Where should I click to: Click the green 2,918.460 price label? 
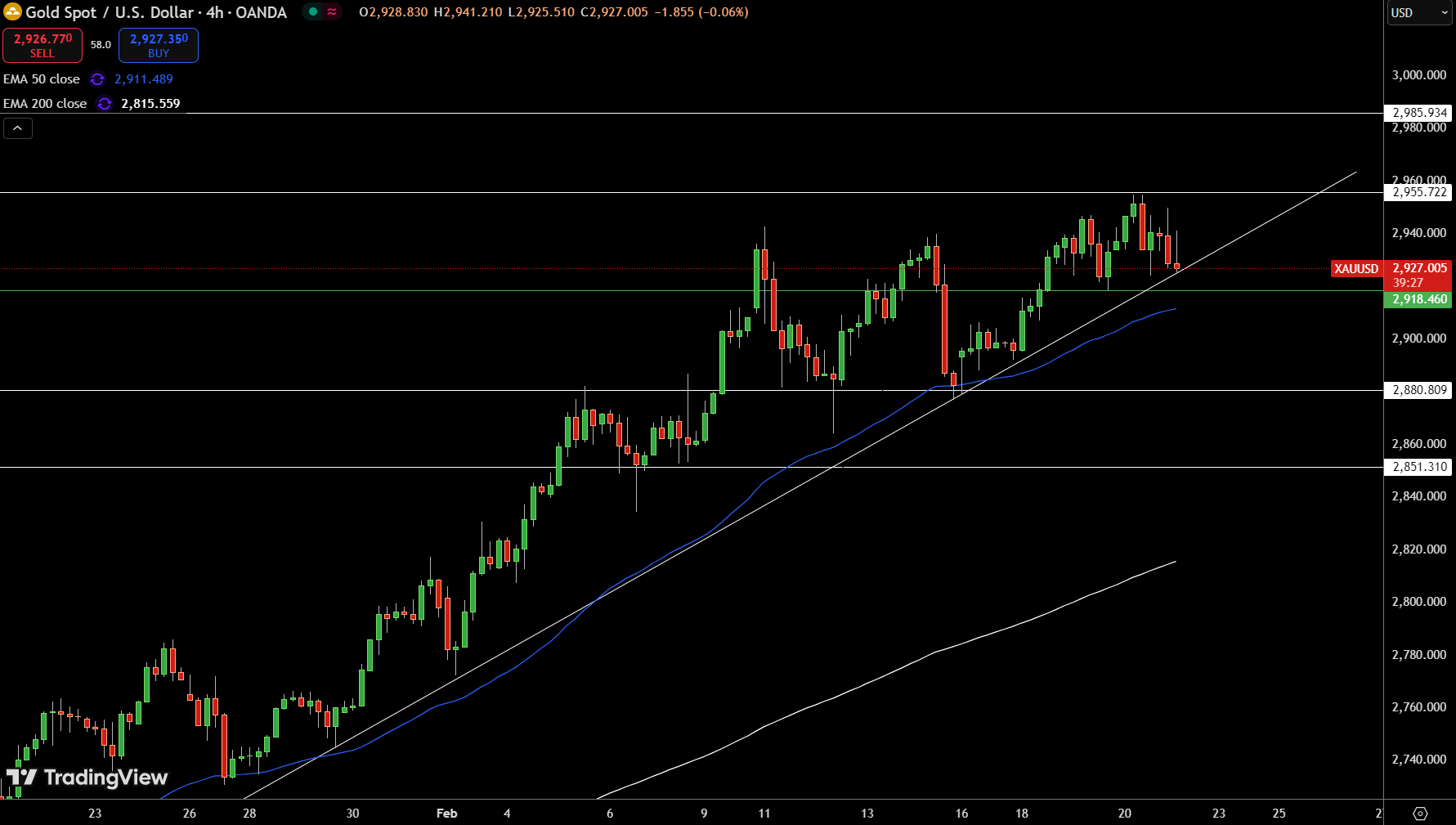pyautogui.click(x=1419, y=299)
